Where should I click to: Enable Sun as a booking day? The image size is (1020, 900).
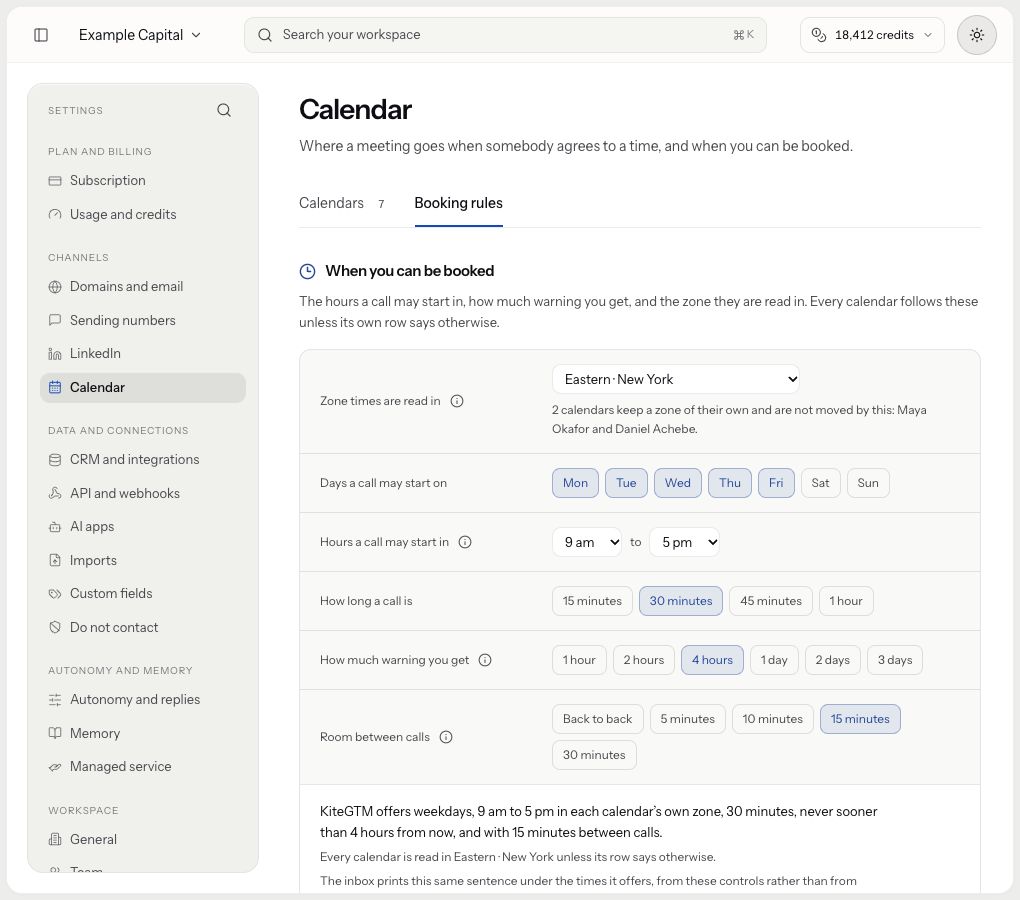[868, 483]
